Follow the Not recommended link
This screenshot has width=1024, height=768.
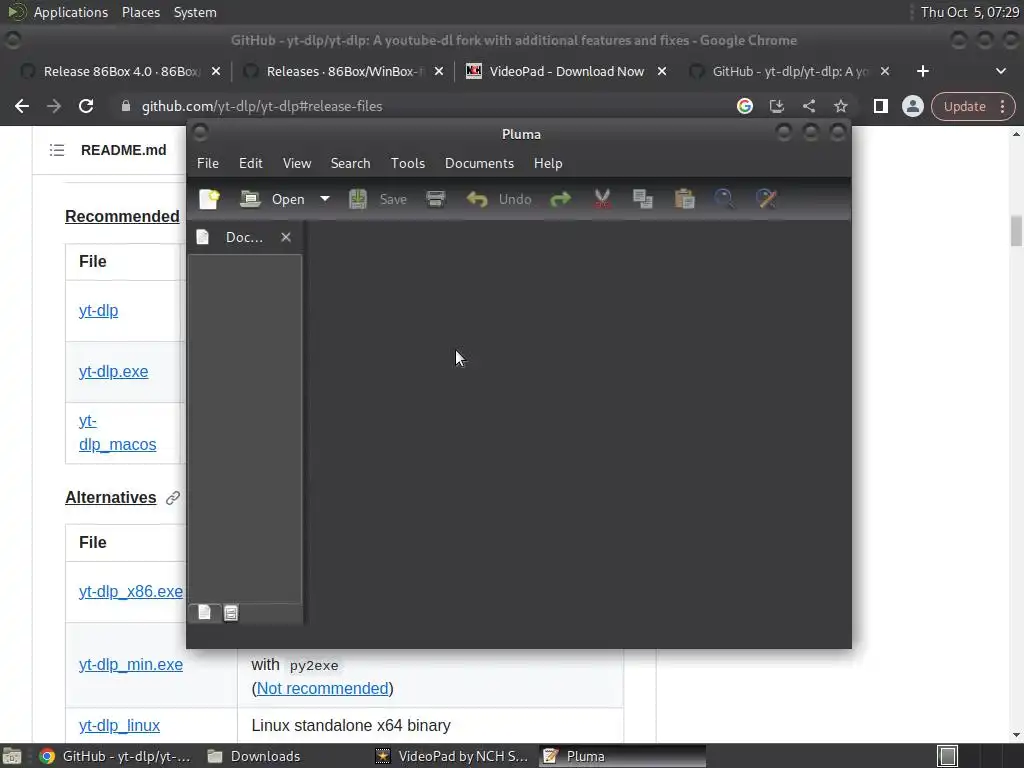[x=322, y=688]
